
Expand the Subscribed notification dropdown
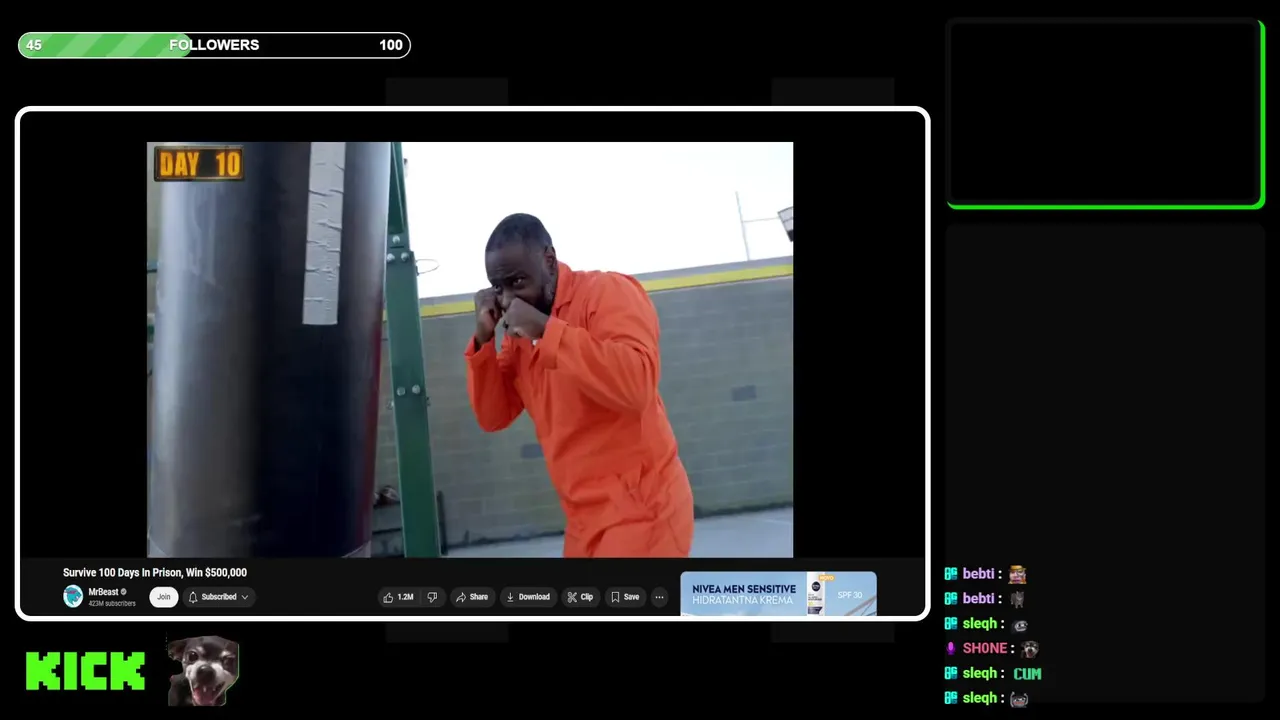coord(218,597)
